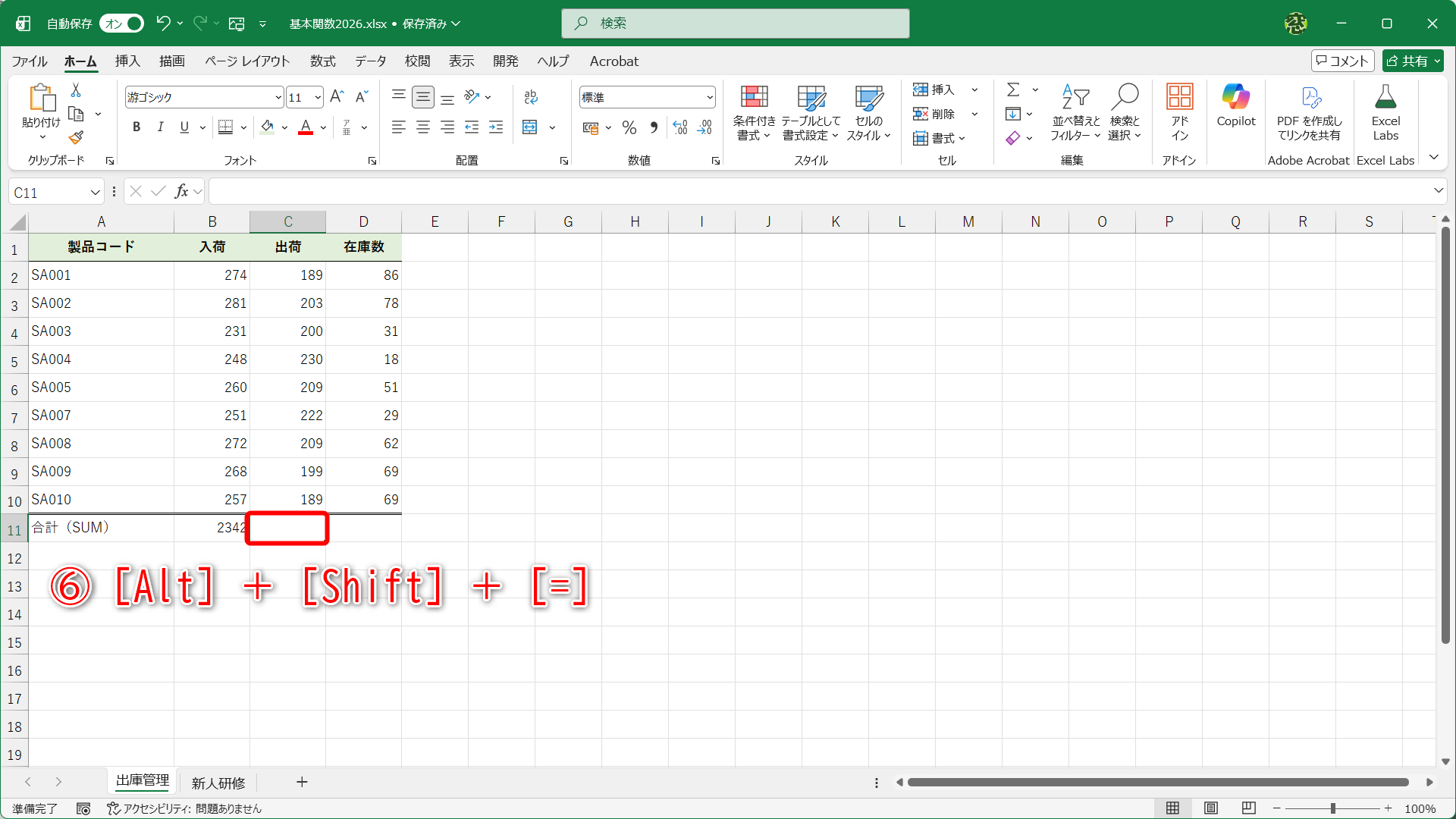1456x819 pixels.
Task: Open Excel Labs
Action: click(x=1385, y=110)
